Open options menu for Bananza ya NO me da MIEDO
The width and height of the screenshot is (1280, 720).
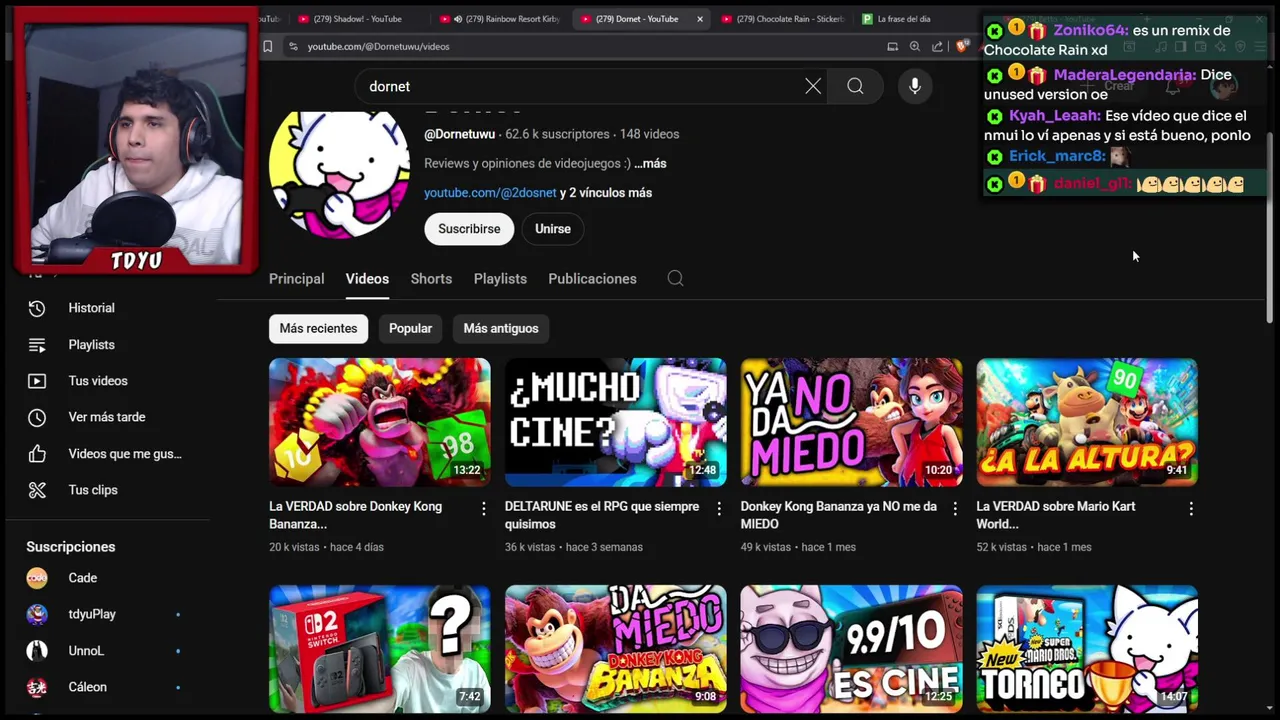coord(955,509)
